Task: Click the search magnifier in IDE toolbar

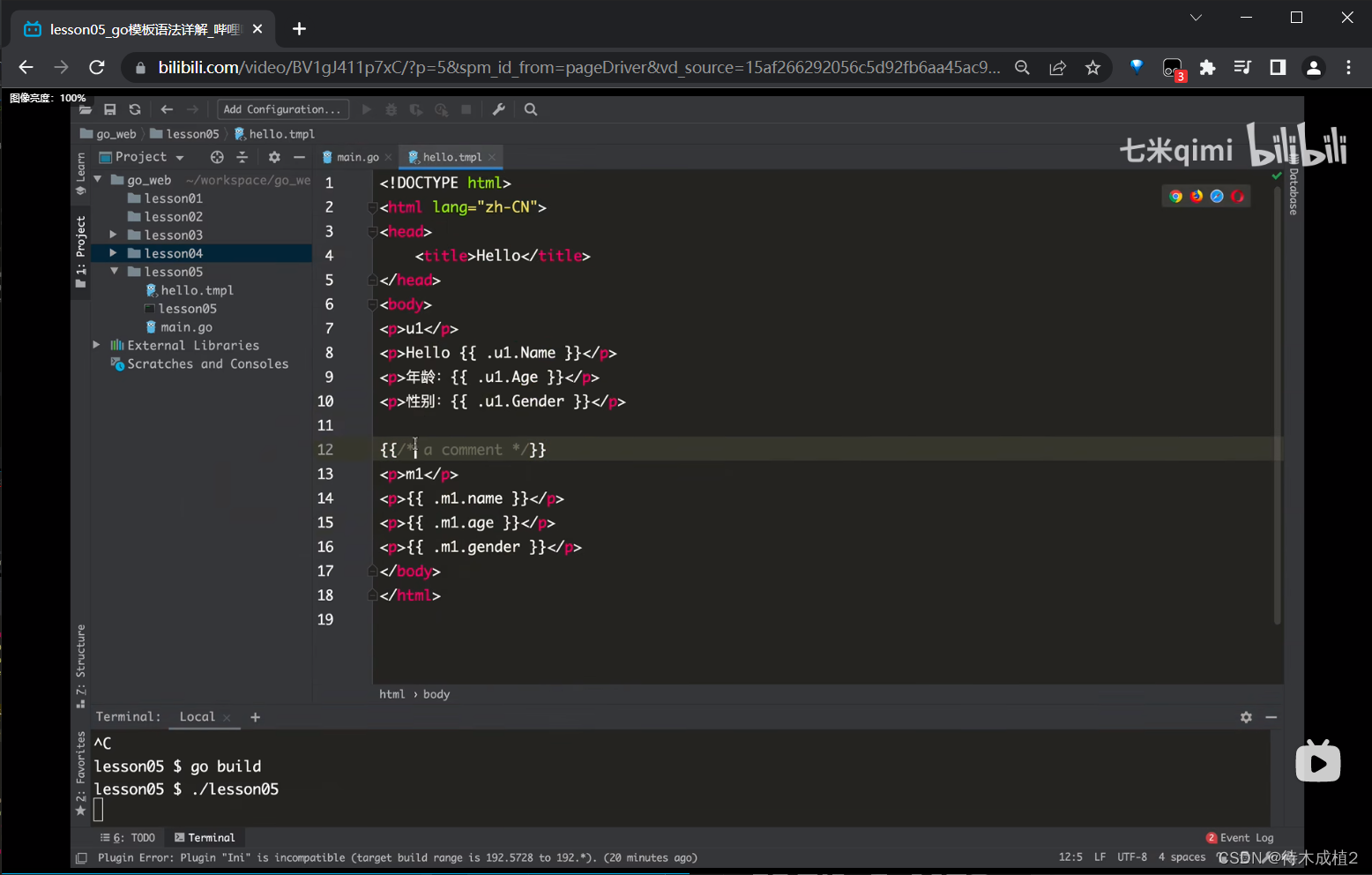Action: coord(531,109)
